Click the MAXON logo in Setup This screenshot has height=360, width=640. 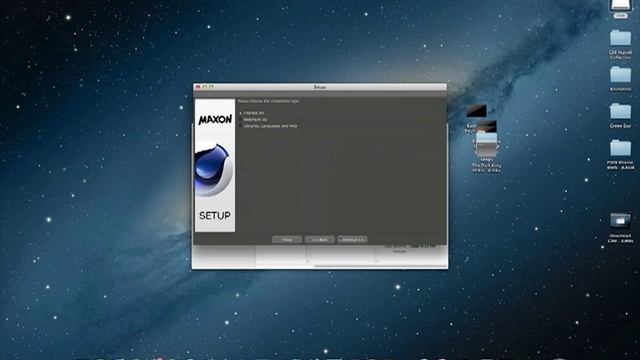point(215,119)
